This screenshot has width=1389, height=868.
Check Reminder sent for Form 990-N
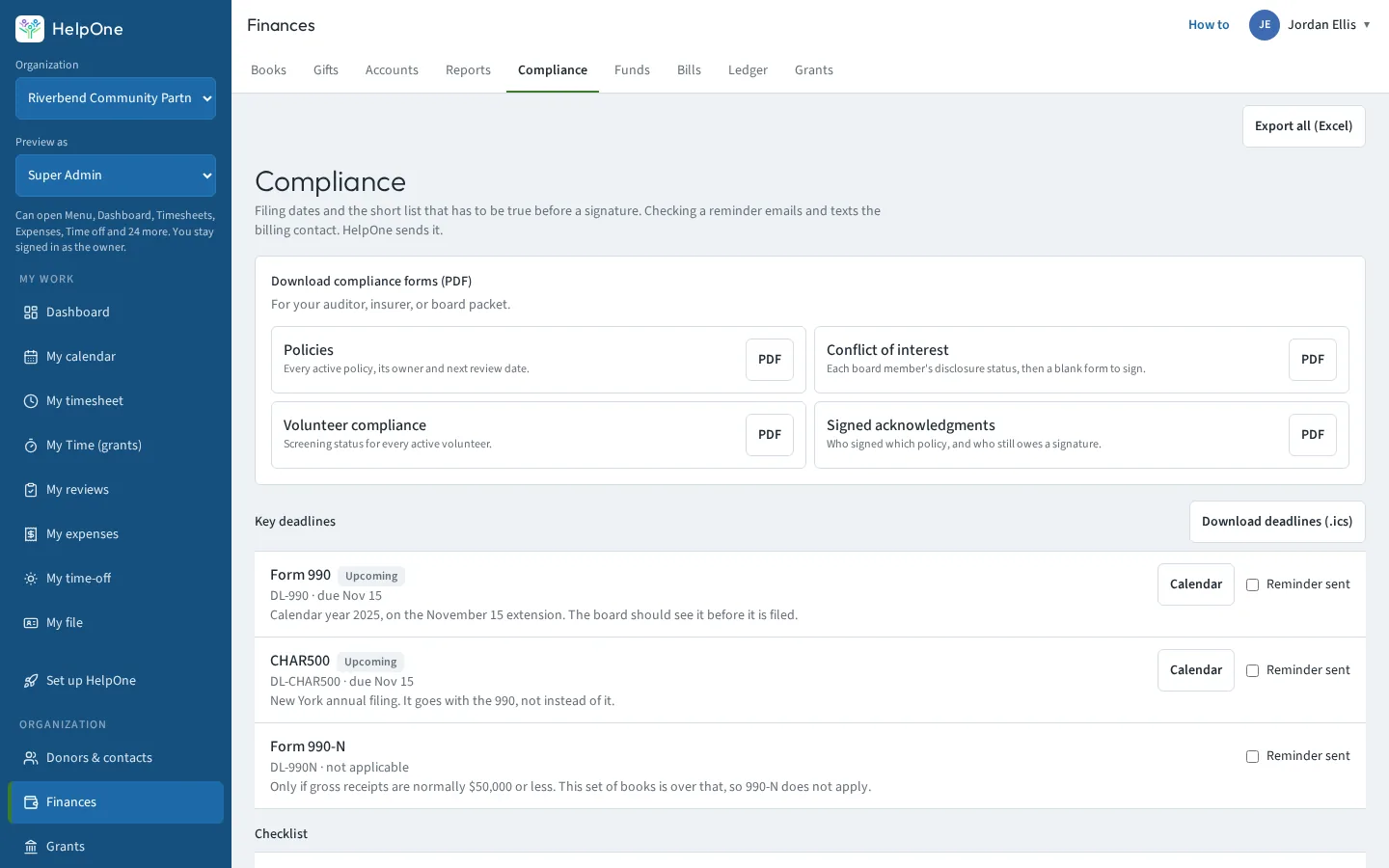(x=1252, y=756)
